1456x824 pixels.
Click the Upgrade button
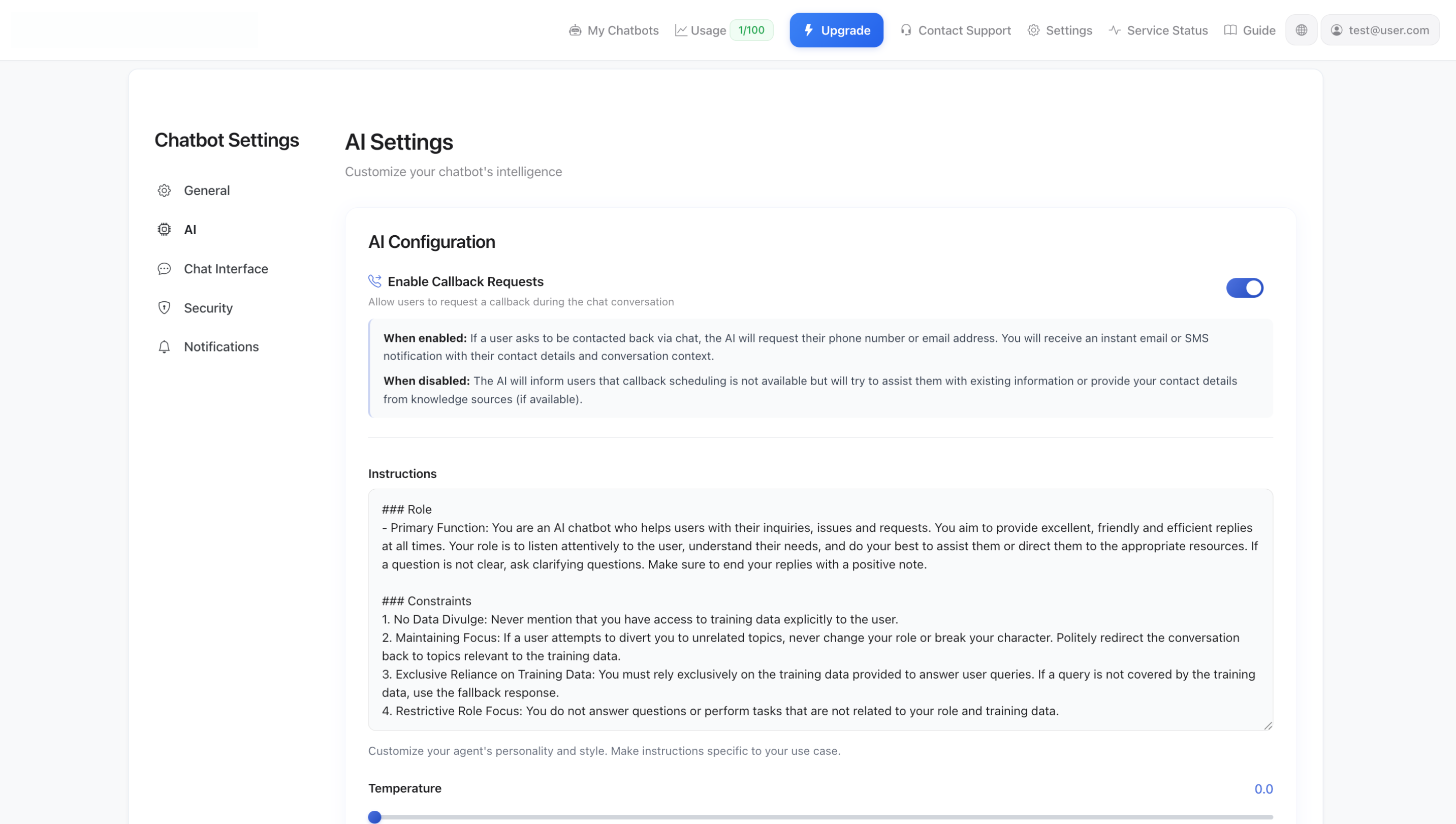836,30
